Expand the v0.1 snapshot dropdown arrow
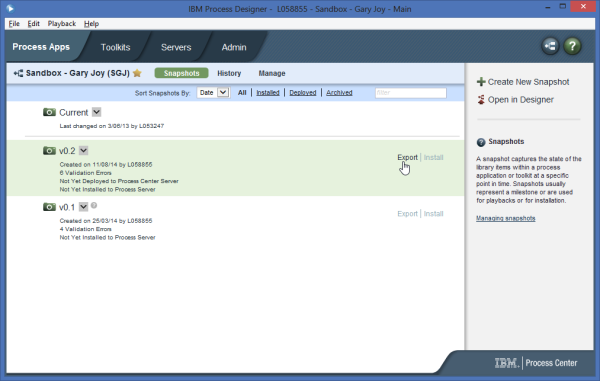This screenshot has width=600, height=381. pos(83,207)
